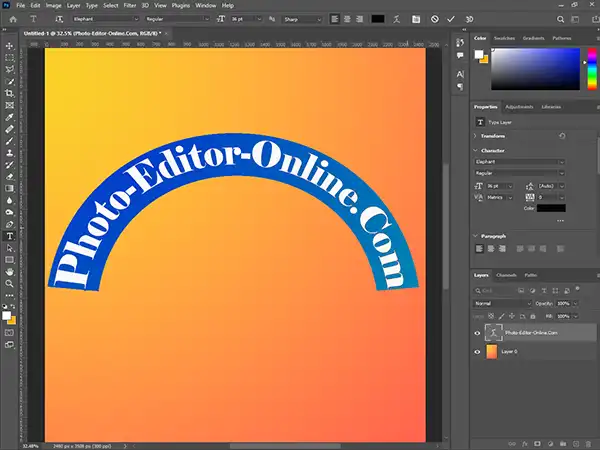Select the Gradient tool

(x=10, y=189)
